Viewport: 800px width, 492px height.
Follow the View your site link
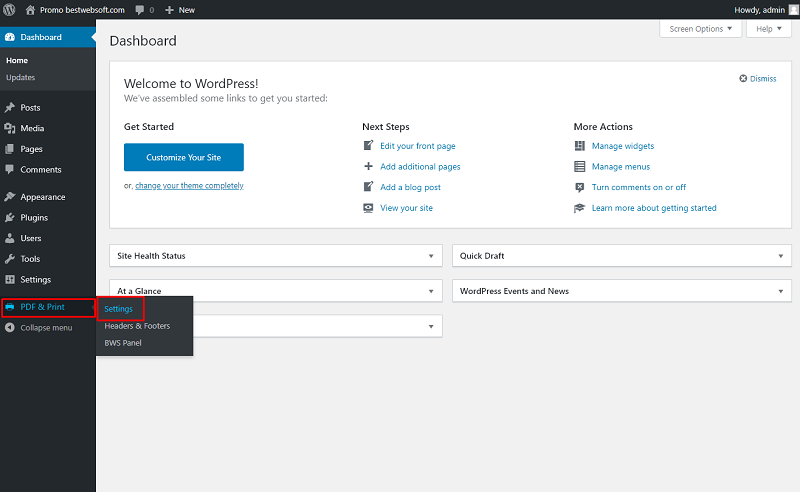pyautogui.click(x=406, y=208)
